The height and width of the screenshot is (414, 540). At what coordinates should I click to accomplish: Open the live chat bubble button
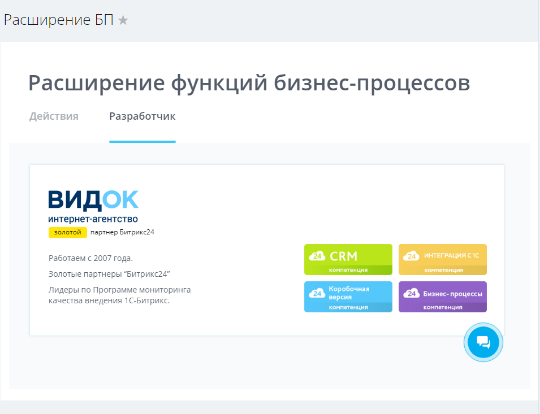click(x=483, y=342)
